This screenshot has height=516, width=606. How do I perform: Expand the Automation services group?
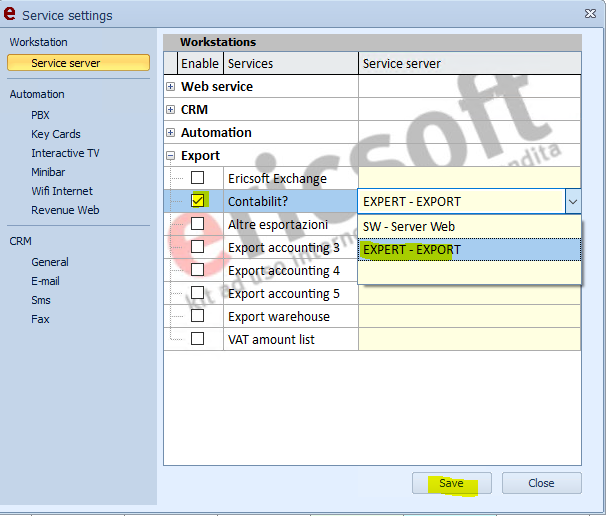point(171,133)
